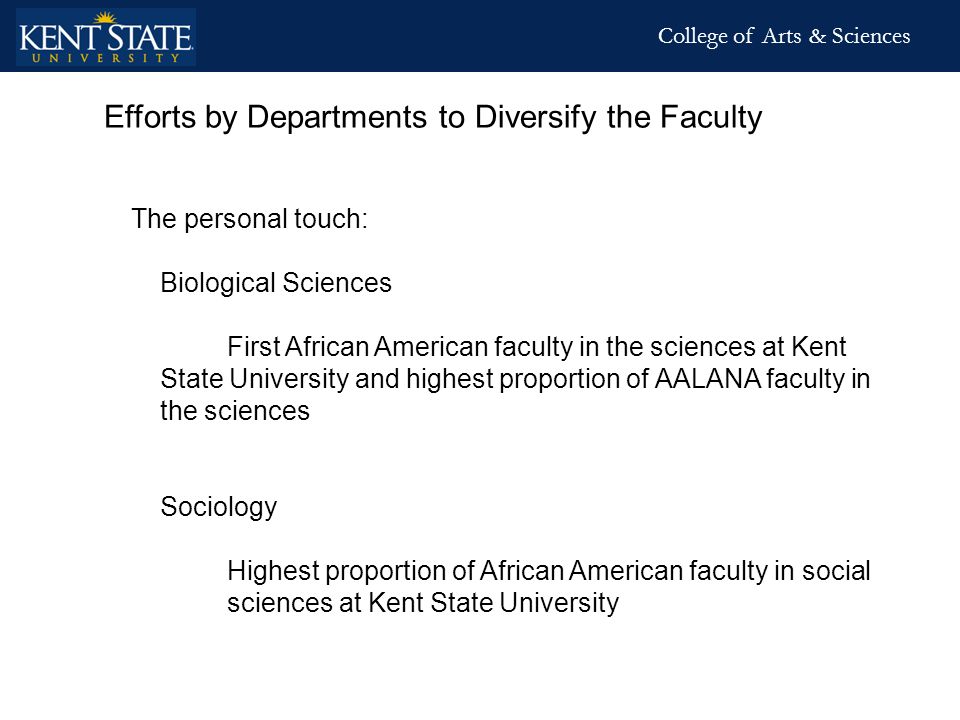Click sciences at Kent State University line
The width and height of the screenshot is (960, 720).
click(423, 602)
